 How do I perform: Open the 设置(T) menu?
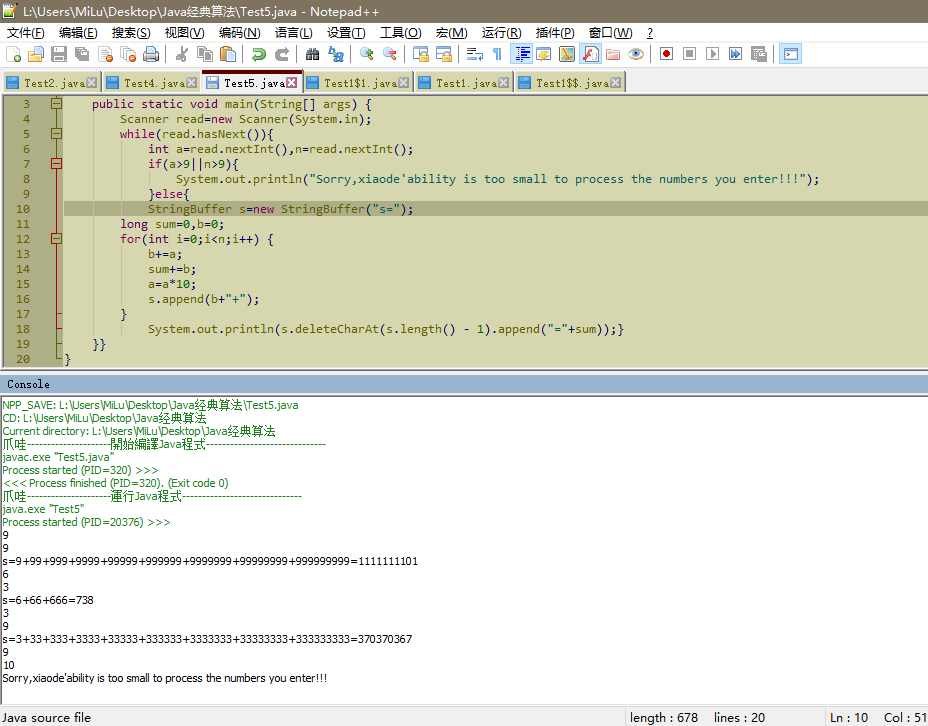[x=346, y=33]
